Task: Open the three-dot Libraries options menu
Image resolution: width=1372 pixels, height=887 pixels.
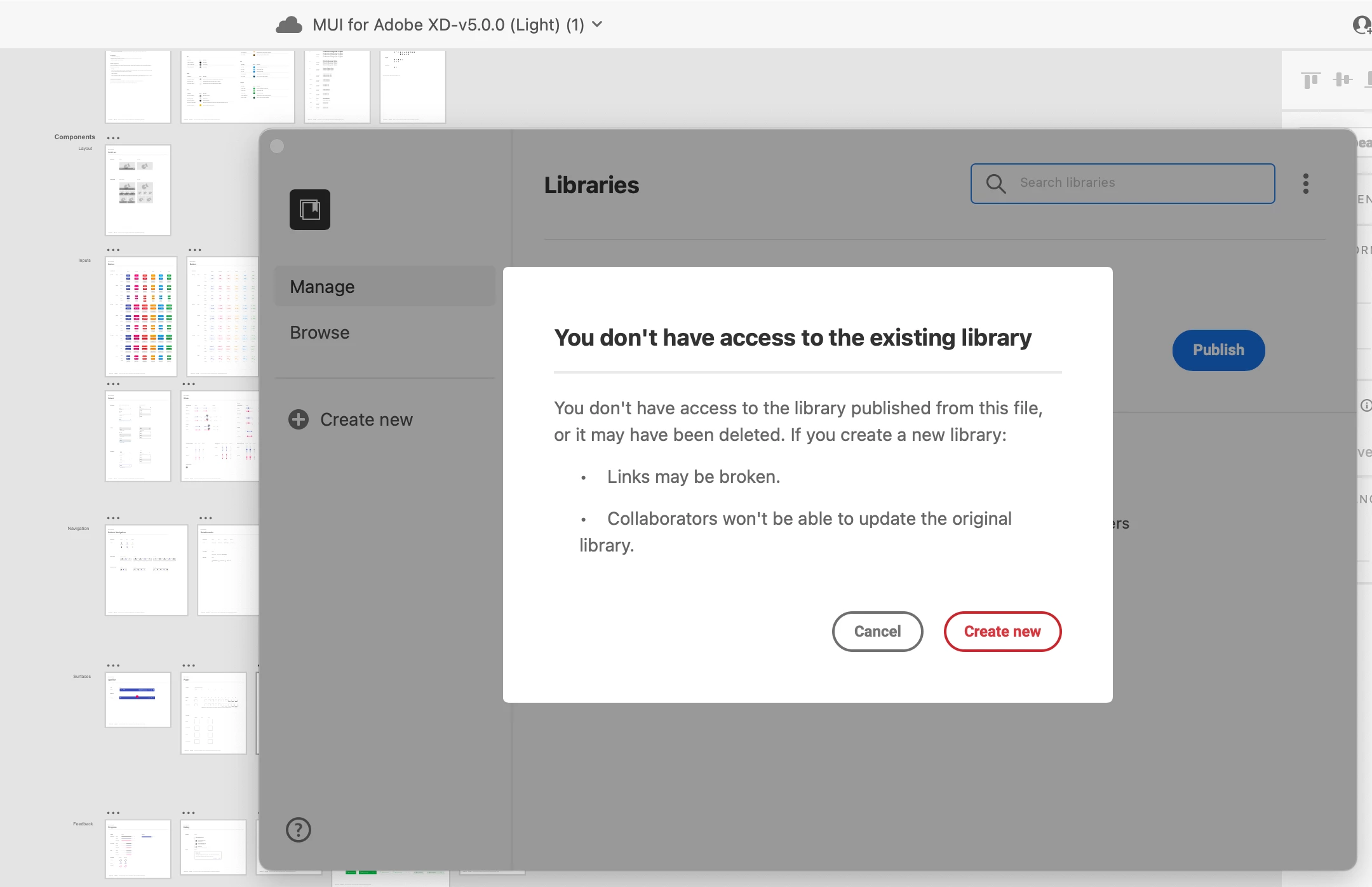Action: click(1306, 184)
